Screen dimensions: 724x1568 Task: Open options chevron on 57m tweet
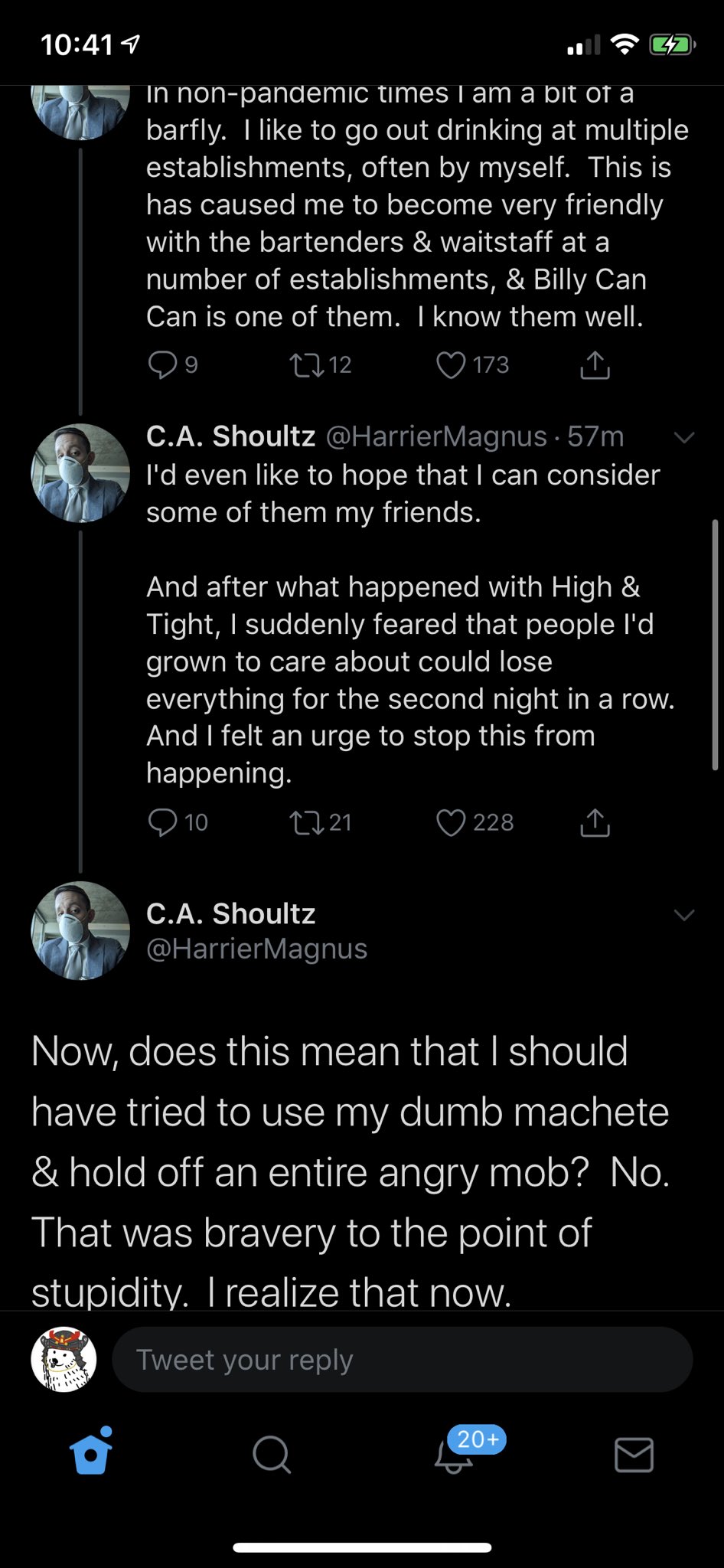683,437
